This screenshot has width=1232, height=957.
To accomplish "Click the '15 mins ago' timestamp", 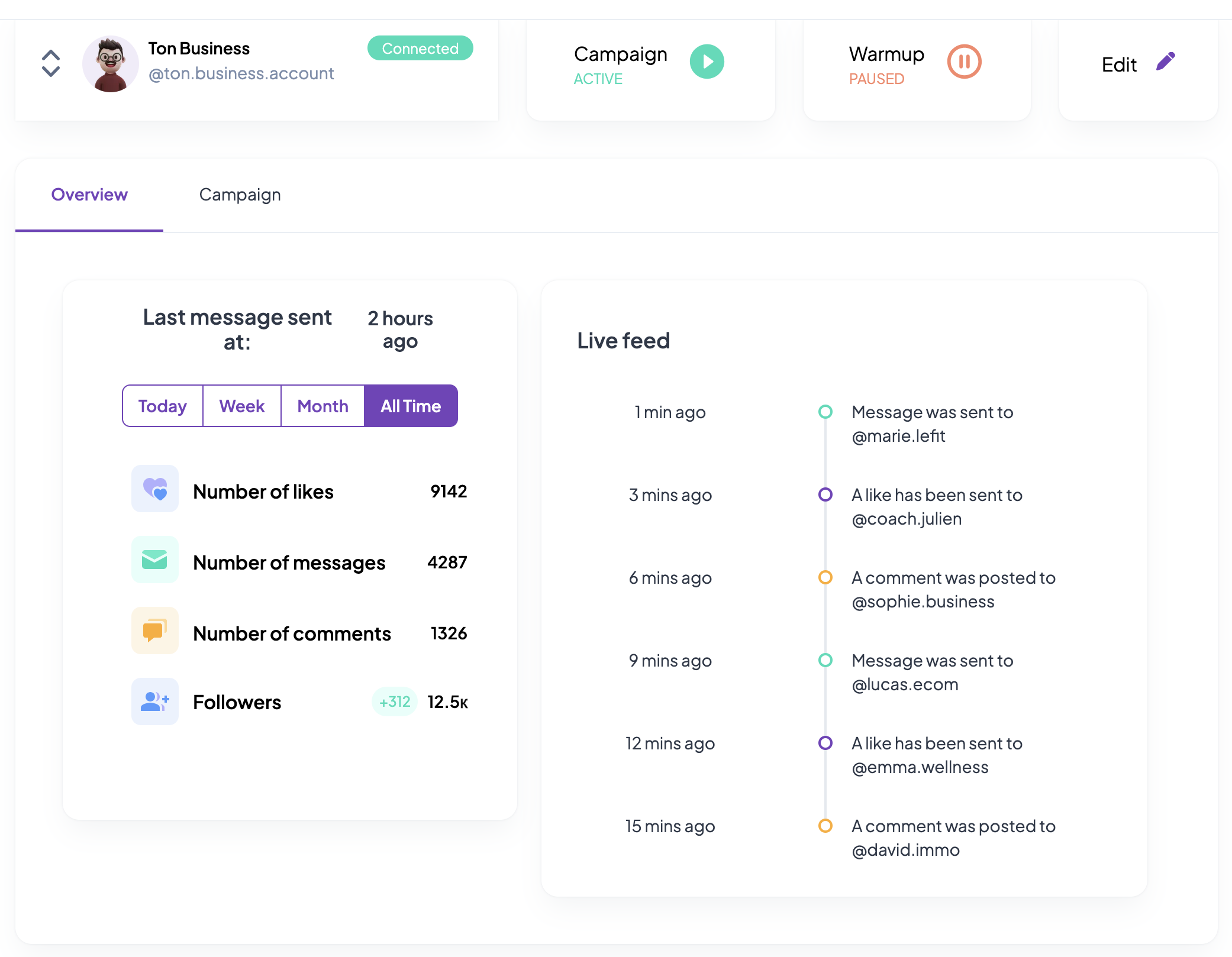I will pos(670,826).
